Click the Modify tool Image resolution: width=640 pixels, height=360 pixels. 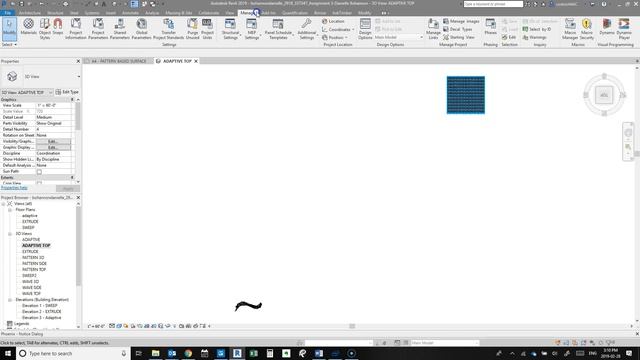9,29
